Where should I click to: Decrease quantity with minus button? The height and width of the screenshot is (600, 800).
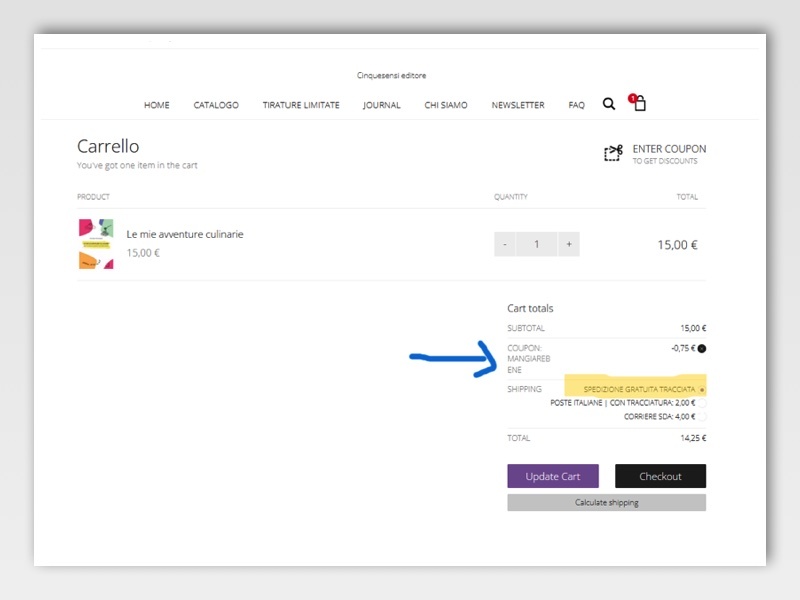click(505, 244)
